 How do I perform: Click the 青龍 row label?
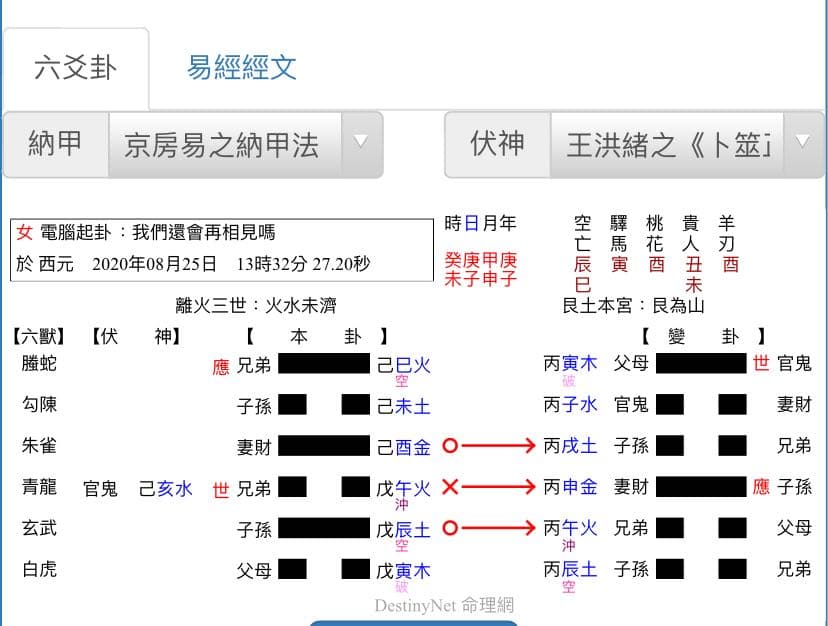pyautogui.click(x=39, y=487)
